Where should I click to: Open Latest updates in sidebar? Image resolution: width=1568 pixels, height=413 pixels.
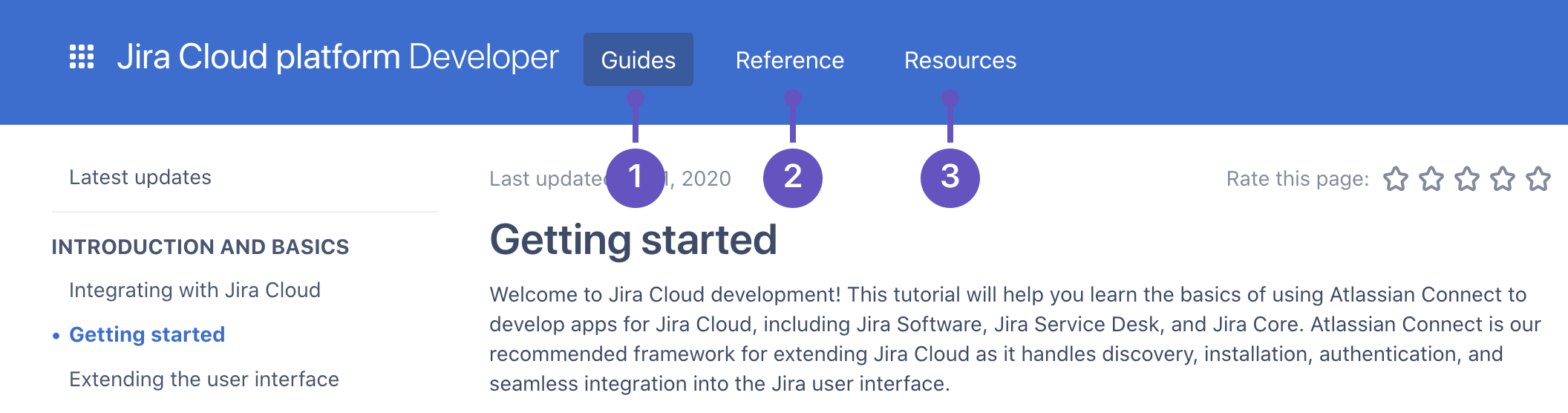tap(140, 178)
